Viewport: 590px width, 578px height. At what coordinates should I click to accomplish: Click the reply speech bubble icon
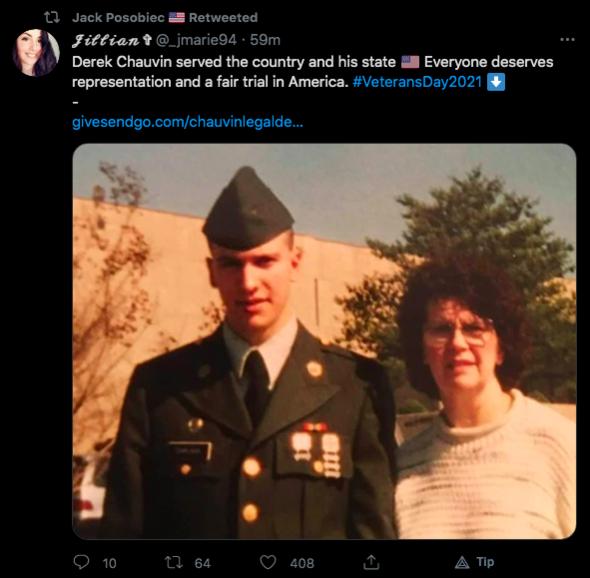click(x=81, y=562)
